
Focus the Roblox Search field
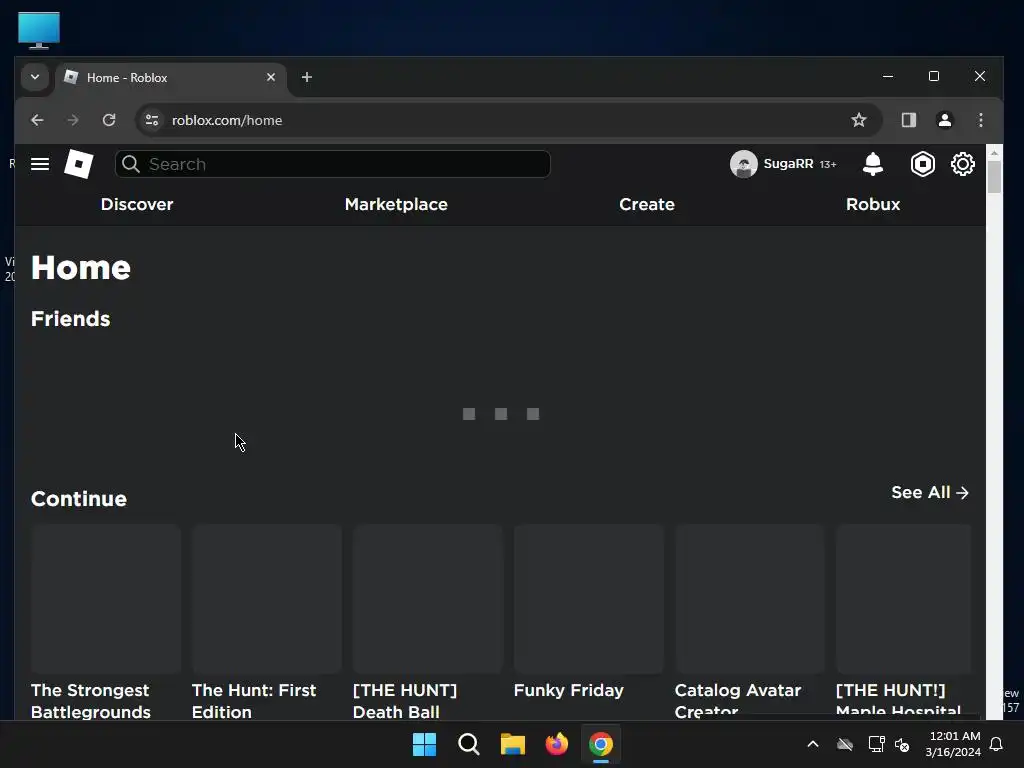pos(332,164)
